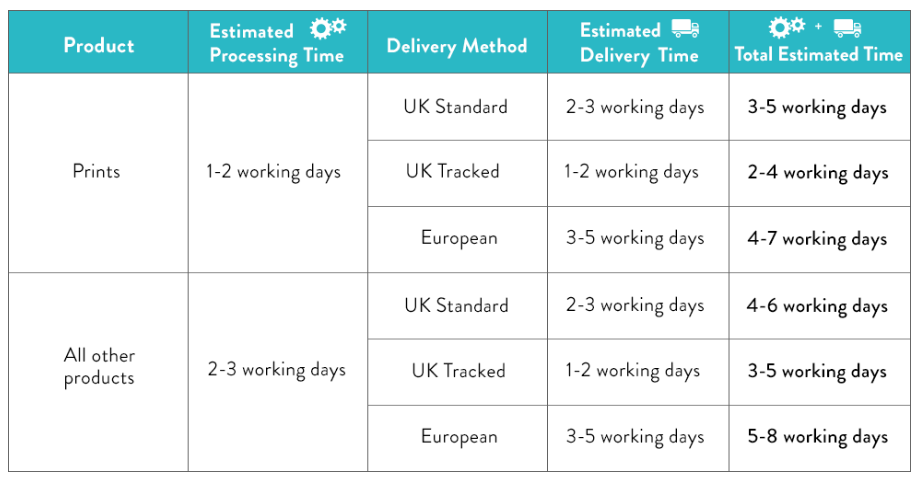Click the gears icon above Total Estimated Time
918x478 pixels.
tap(787, 27)
